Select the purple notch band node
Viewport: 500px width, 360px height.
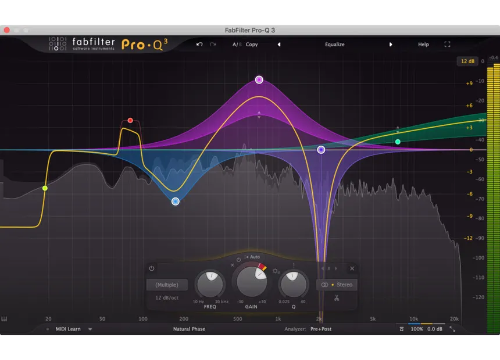pyautogui.click(x=321, y=150)
